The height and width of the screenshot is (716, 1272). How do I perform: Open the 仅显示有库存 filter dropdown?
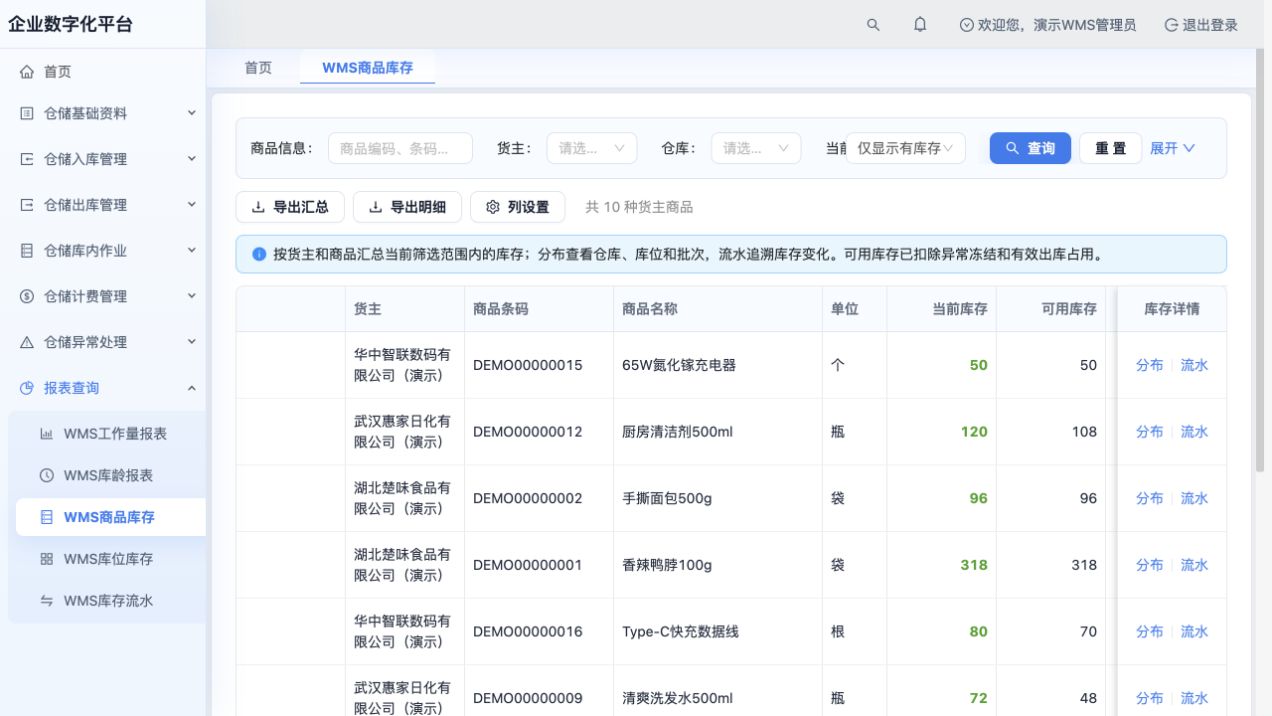pyautogui.click(x=906, y=148)
